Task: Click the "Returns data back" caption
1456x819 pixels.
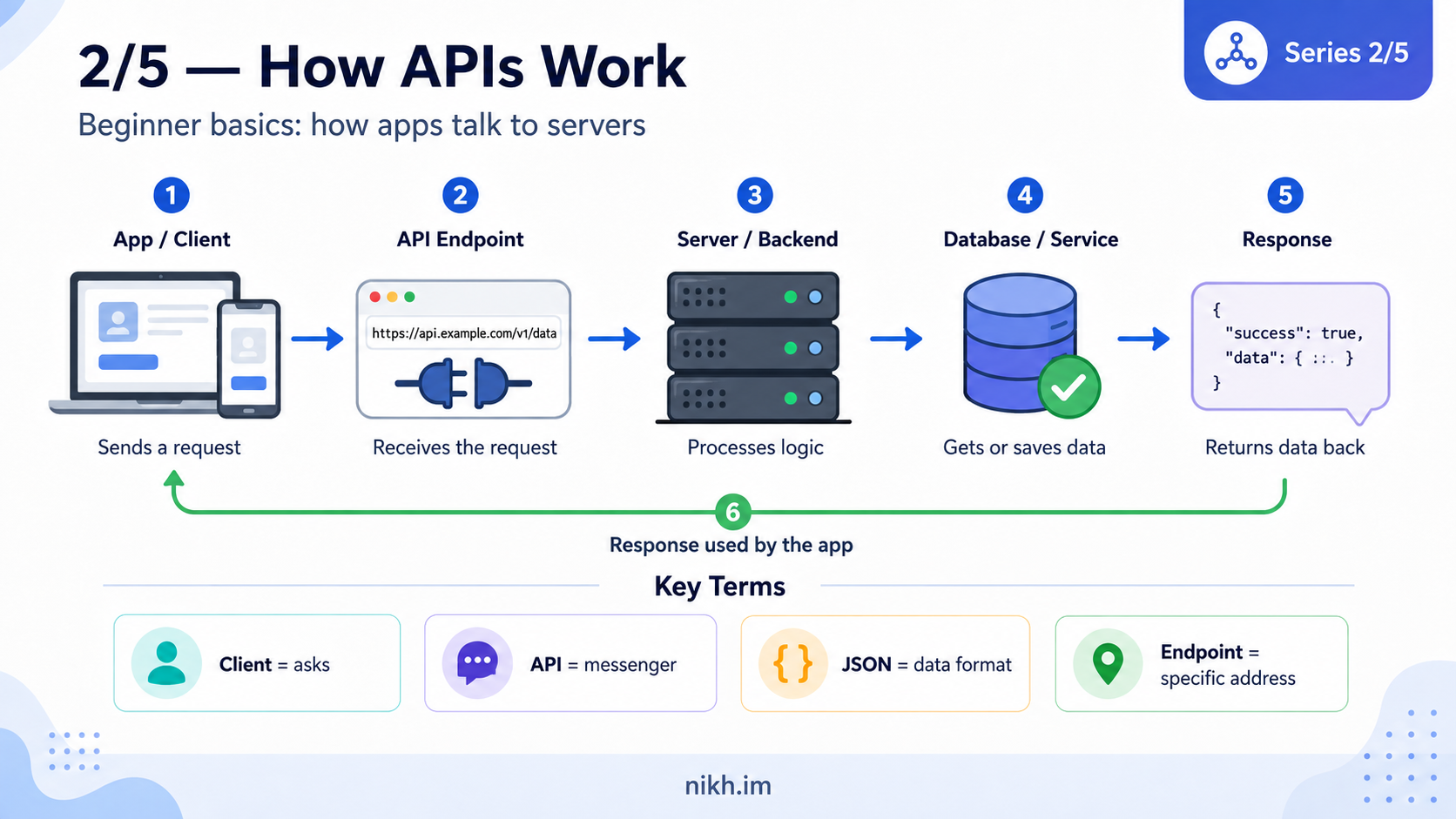Action: click(1285, 447)
